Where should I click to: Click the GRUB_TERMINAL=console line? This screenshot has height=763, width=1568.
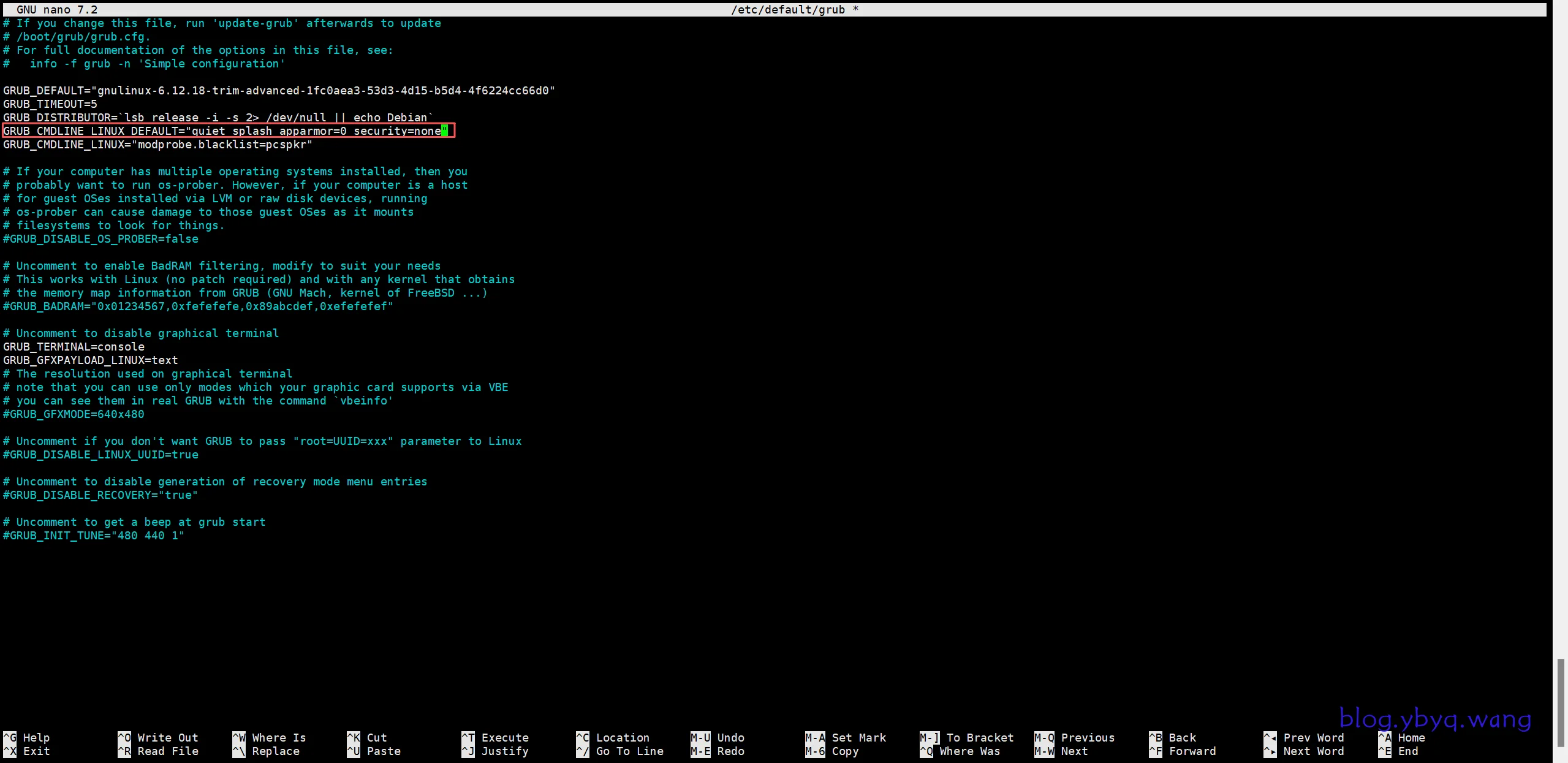74,347
